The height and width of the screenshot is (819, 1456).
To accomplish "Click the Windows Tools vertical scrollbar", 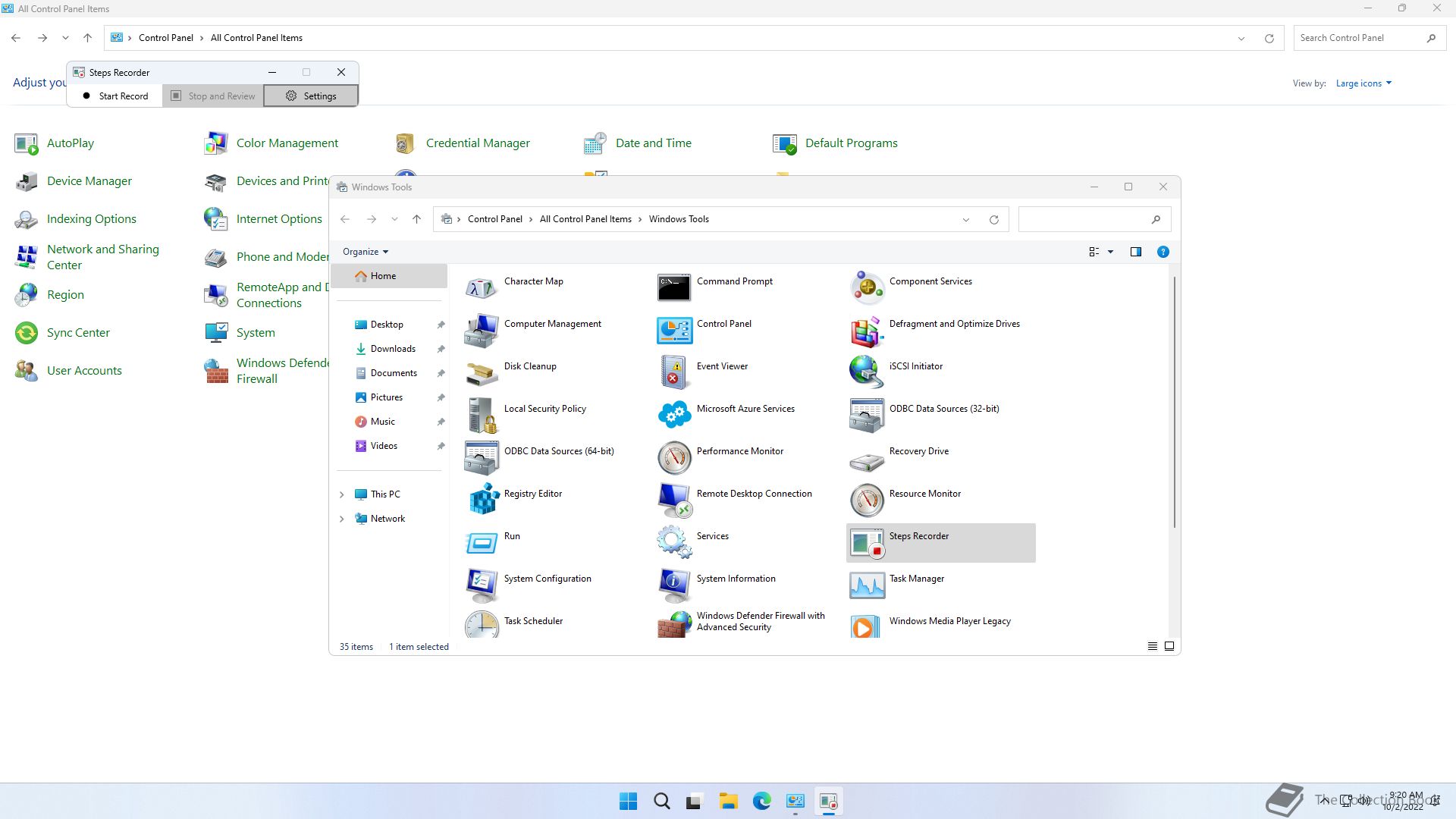I will click(x=1175, y=402).
